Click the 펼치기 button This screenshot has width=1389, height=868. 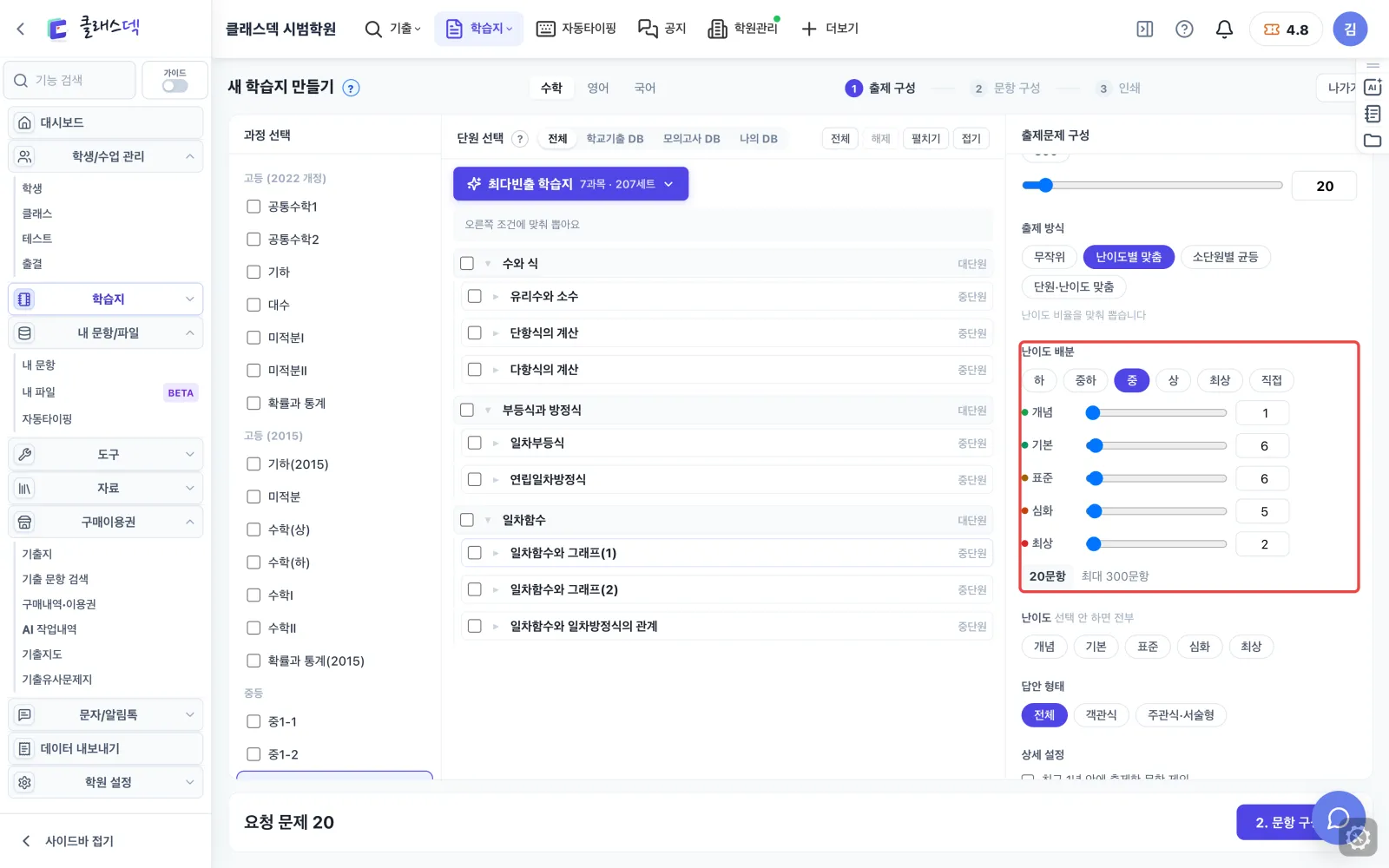click(x=925, y=139)
